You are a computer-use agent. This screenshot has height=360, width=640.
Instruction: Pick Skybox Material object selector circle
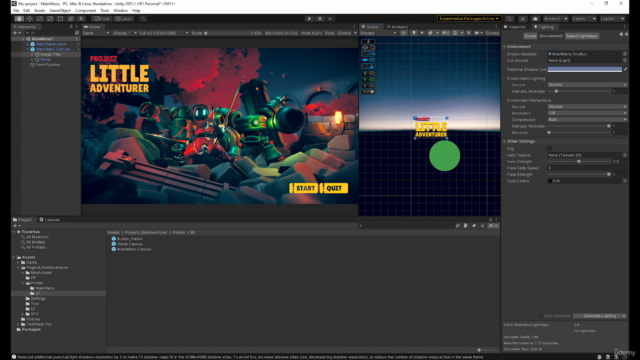click(625, 54)
